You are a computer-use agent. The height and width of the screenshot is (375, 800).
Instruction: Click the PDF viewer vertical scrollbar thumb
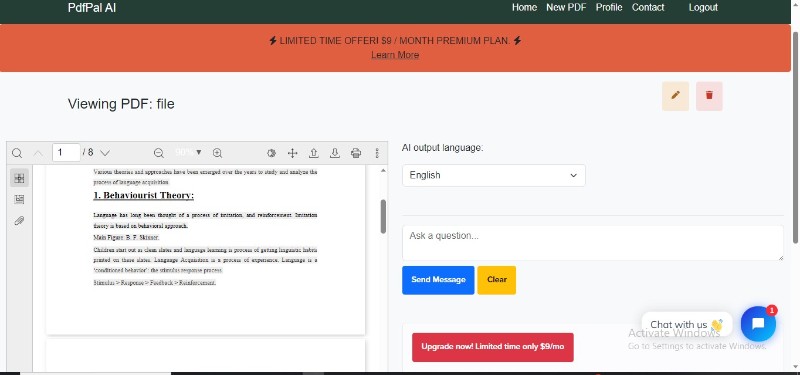383,216
